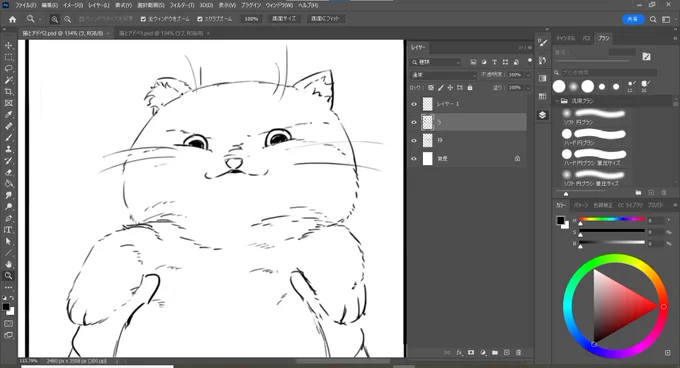680x368 pixels.
Task: Select the Brush tool in the toolbox
Action: pos(8,137)
